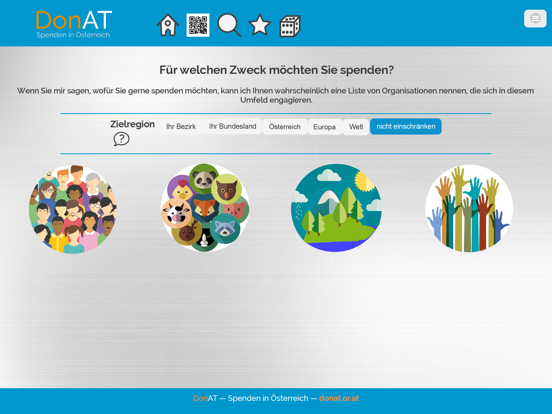This screenshot has height=414, width=552.
Task: Open the donat.or.at footer link
Action: [x=339, y=398]
